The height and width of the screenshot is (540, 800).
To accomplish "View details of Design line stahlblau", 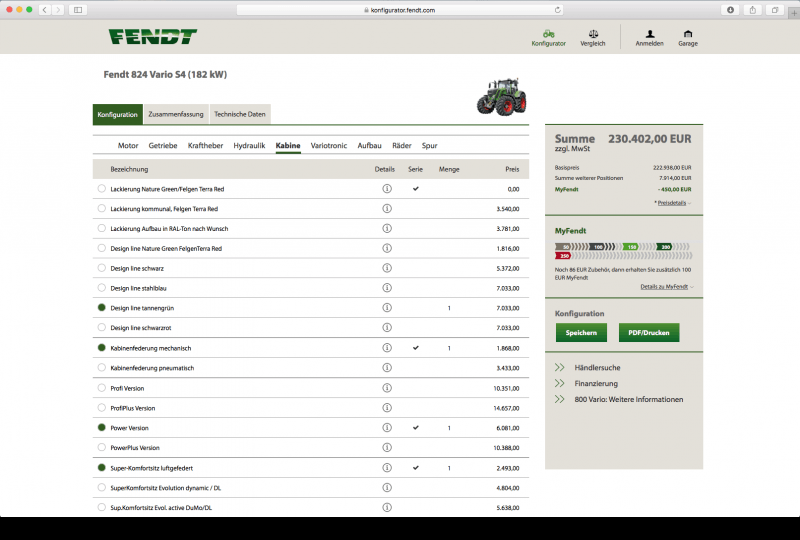I will 387,288.
